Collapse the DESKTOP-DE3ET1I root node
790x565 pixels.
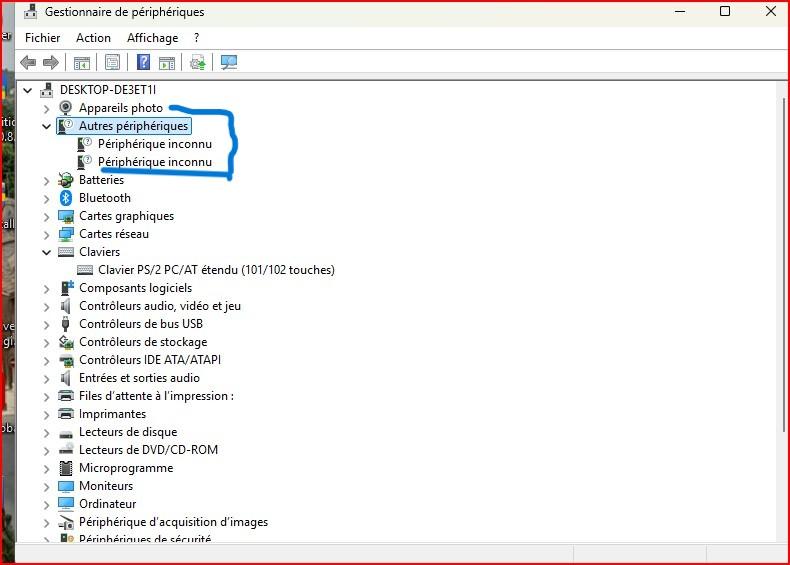tap(28, 90)
